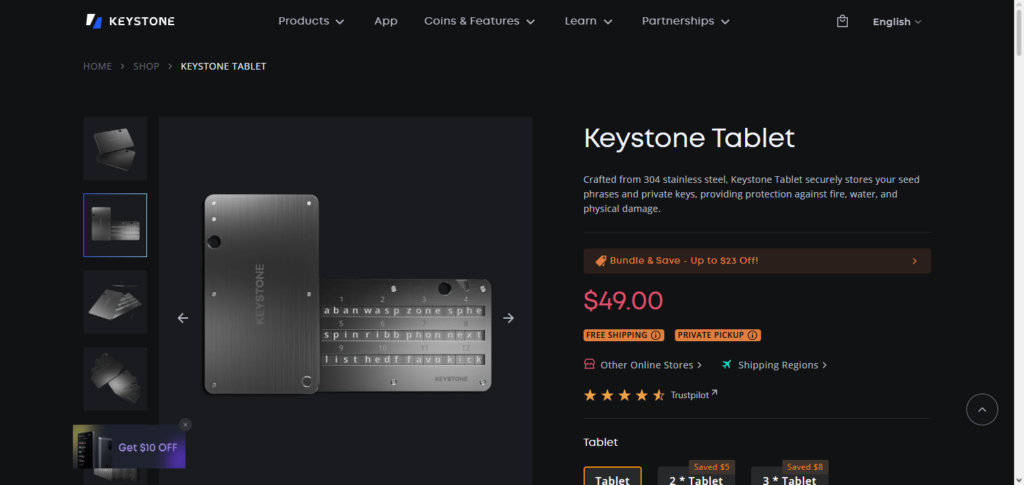Select the third thumbnail of angled tablet

coord(115,302)
